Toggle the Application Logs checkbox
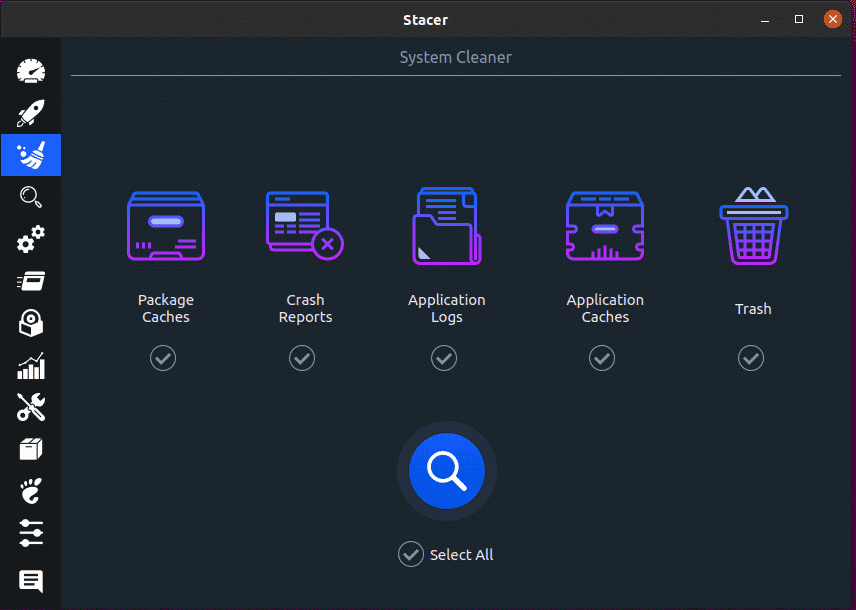Screen dimensions: 856x610 (x=444, y=358)
